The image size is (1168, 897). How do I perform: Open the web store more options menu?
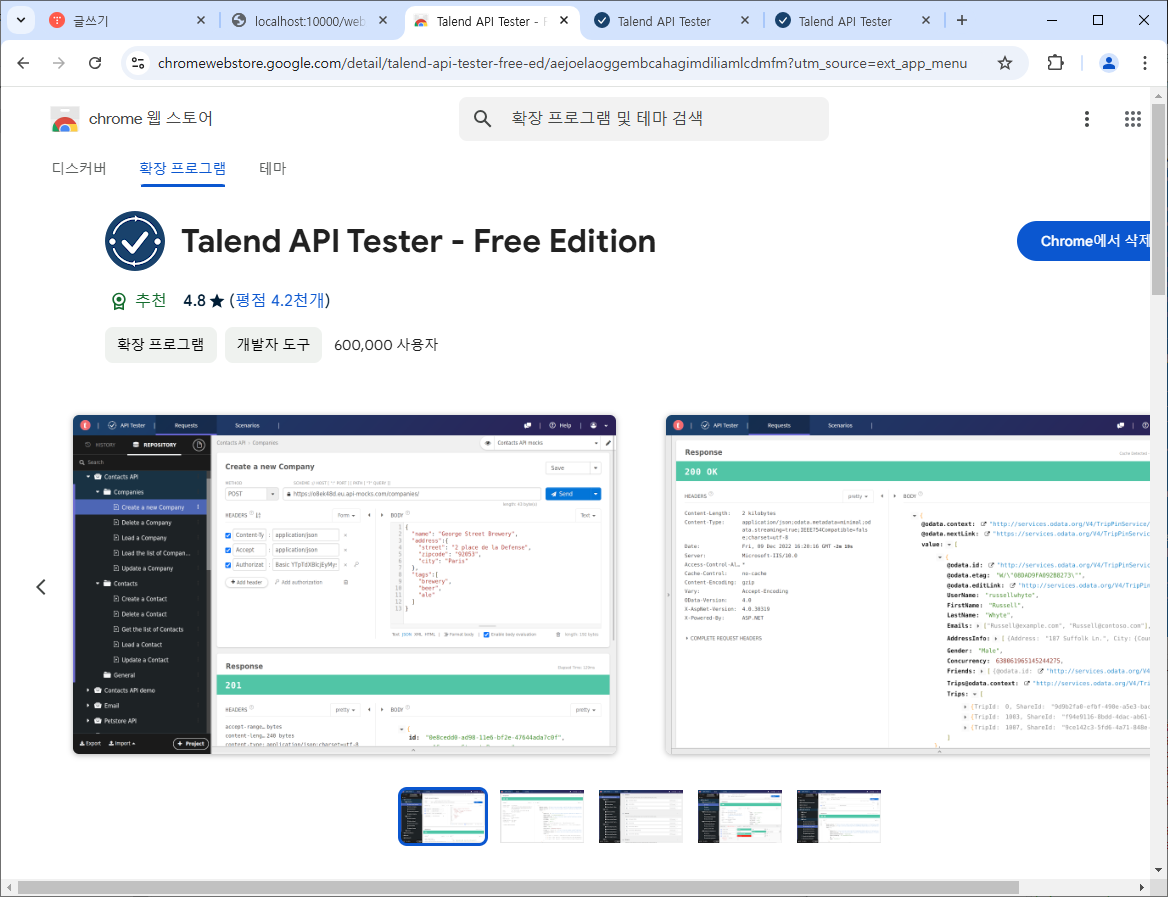pyautogui.click(x=1087, y=118)
